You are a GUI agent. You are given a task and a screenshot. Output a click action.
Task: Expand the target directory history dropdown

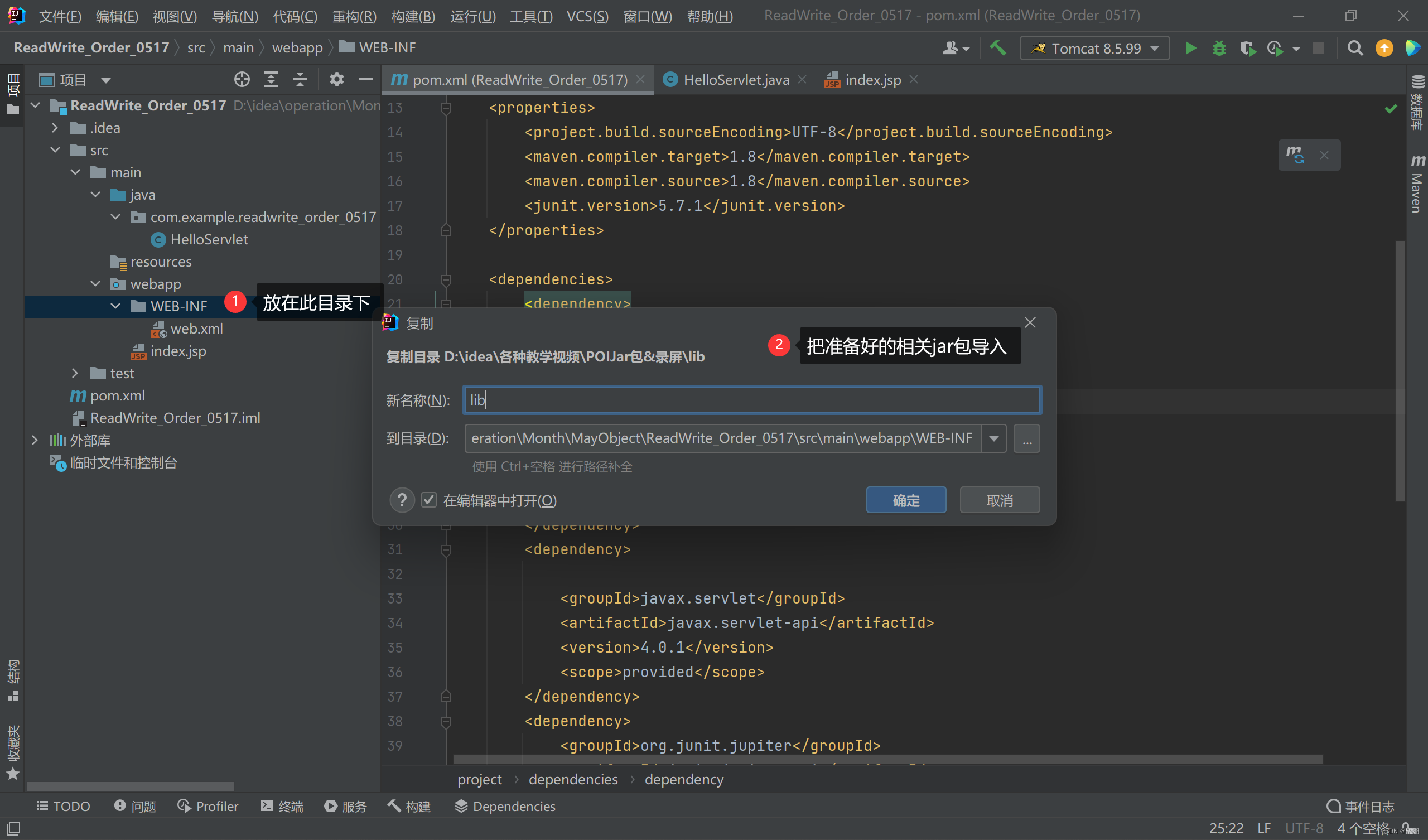(993, 438)
